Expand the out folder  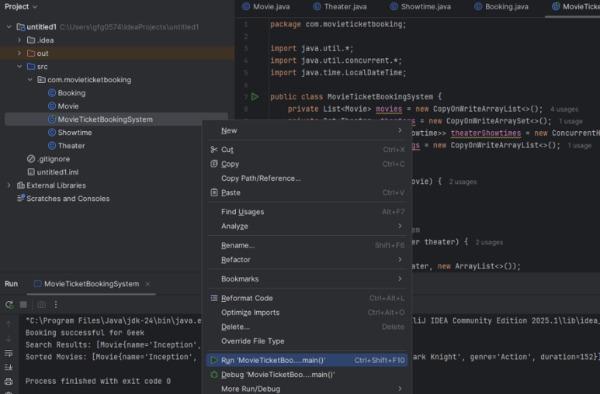20,53
